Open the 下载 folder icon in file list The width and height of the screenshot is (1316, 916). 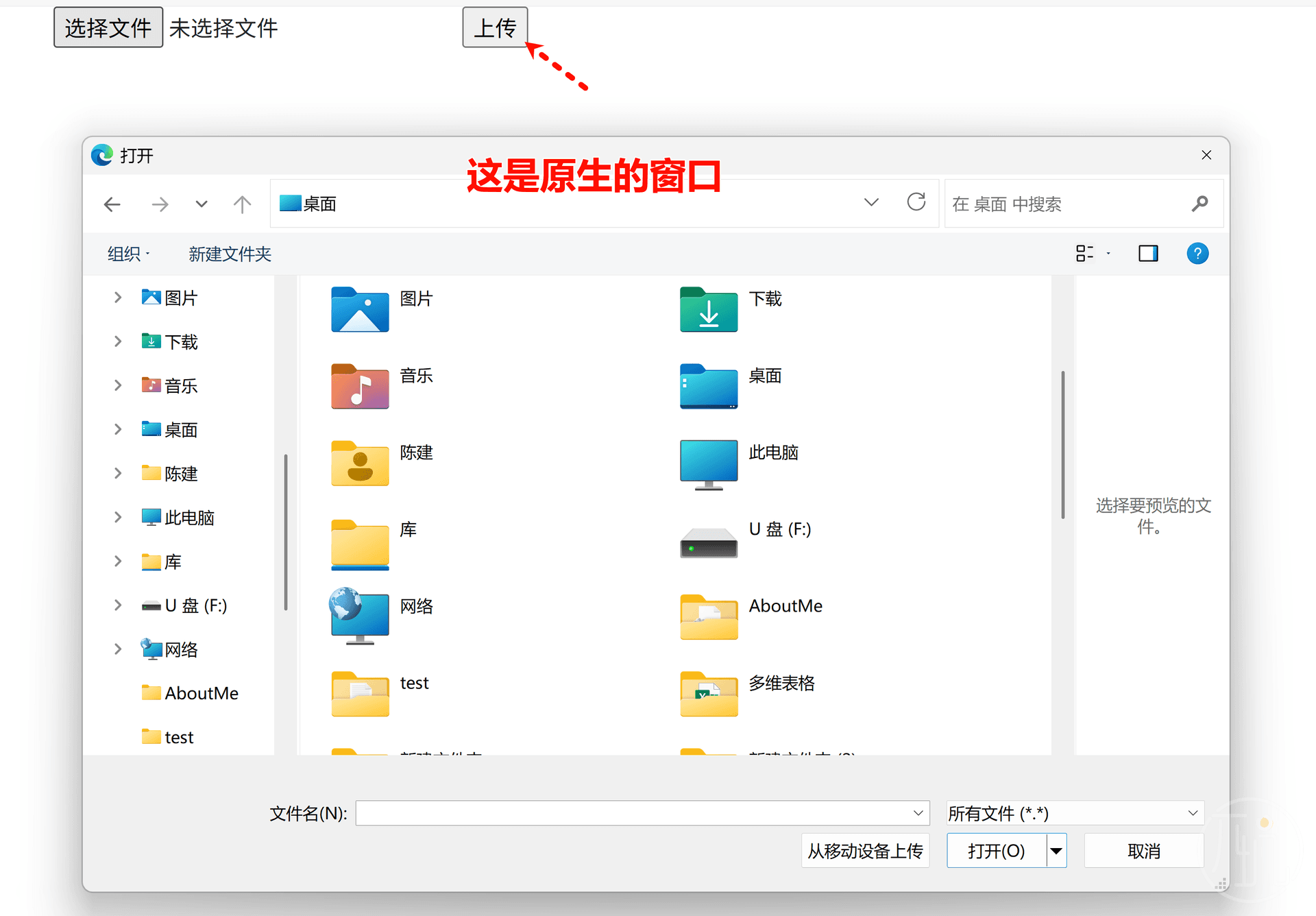pos(708,310)
